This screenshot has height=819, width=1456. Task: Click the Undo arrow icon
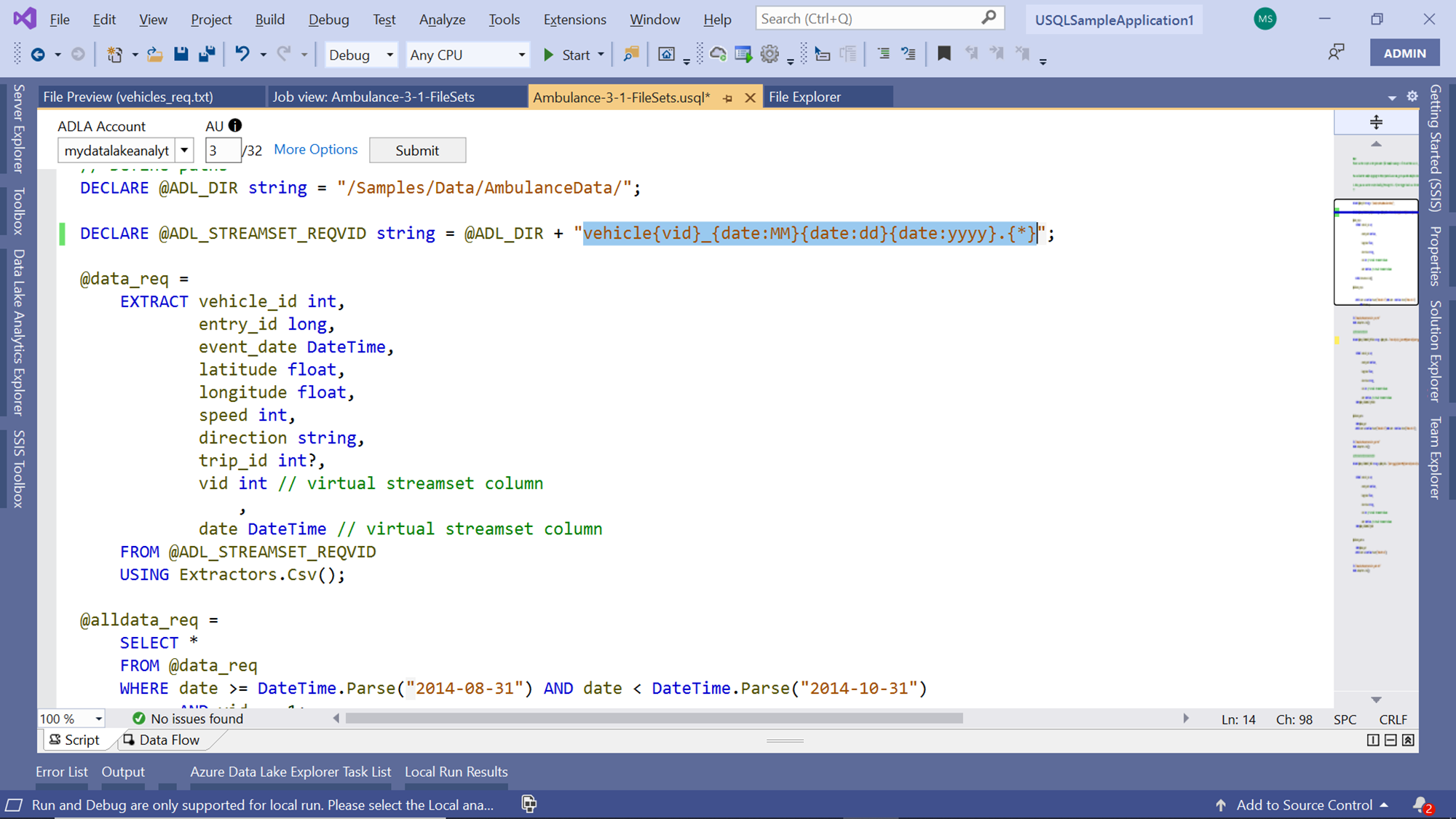coord(242,54)
